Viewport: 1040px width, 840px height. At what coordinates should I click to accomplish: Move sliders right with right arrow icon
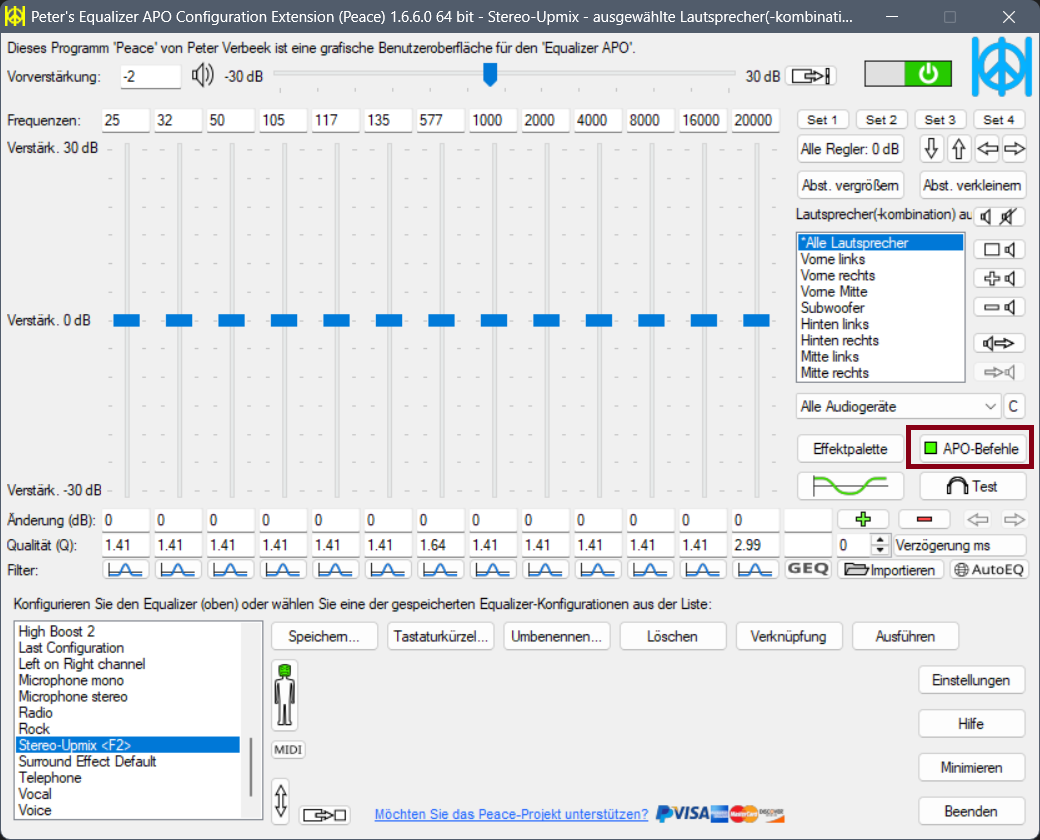pos(1013,149)
